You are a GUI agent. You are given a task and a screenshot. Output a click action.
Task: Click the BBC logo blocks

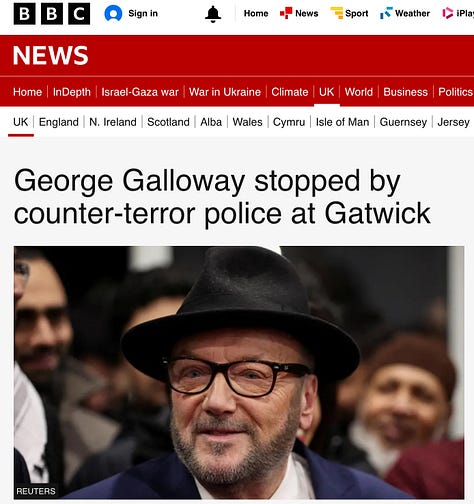click(x=52, y=14)
